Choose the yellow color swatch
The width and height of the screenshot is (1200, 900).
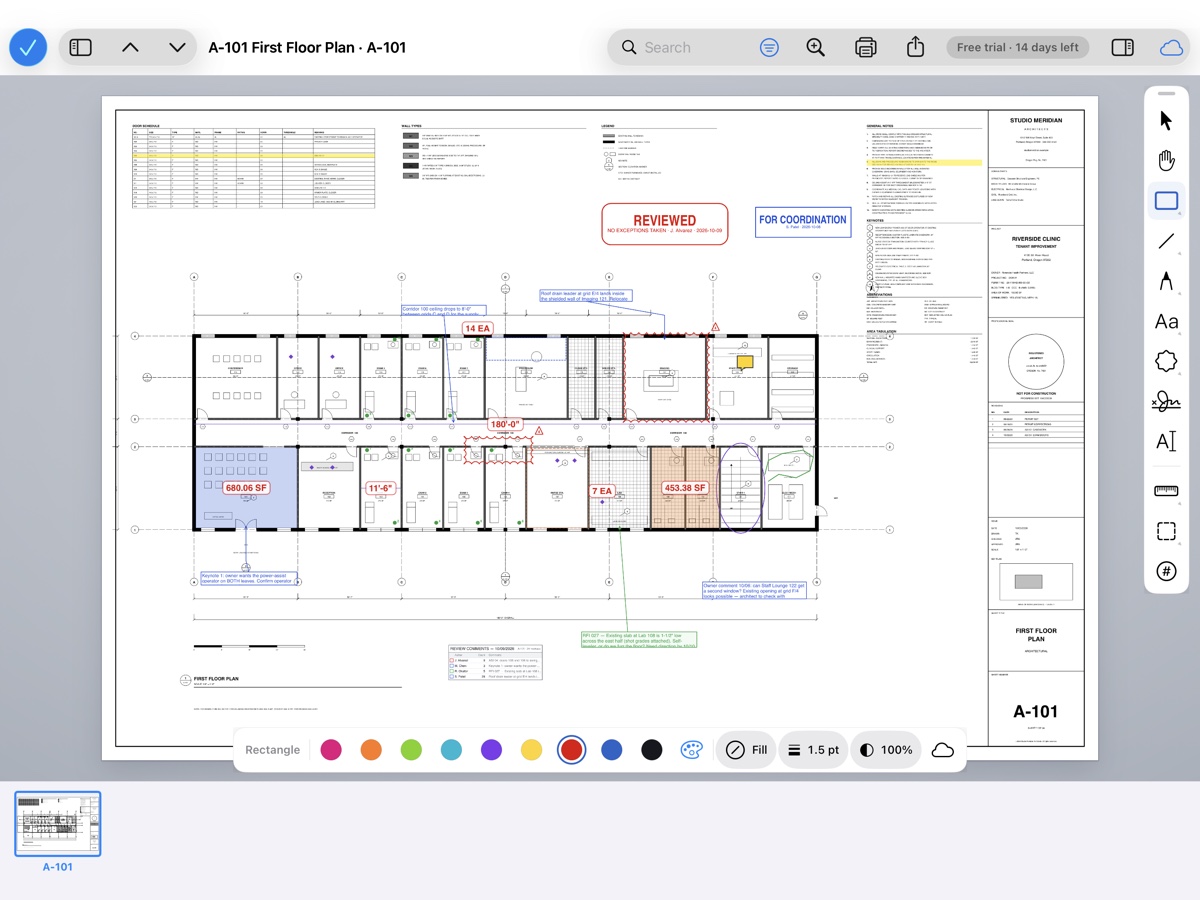pos(531,750)
